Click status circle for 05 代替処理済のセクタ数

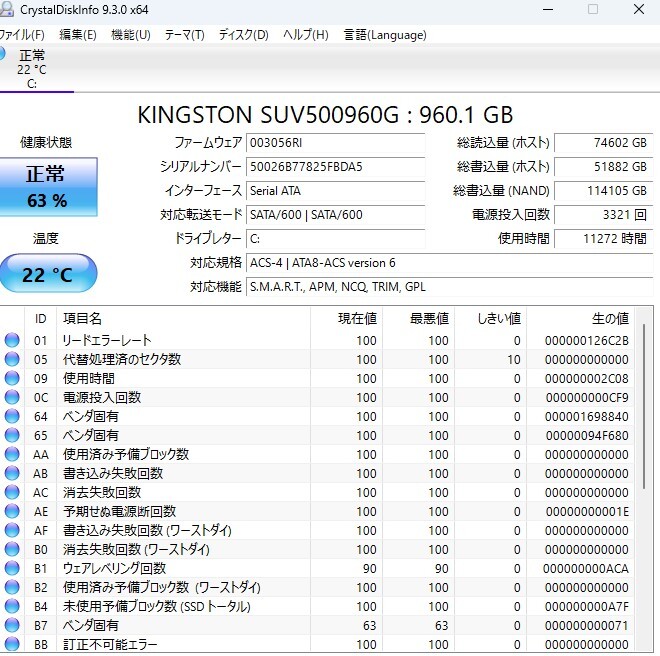coord(12,359)
